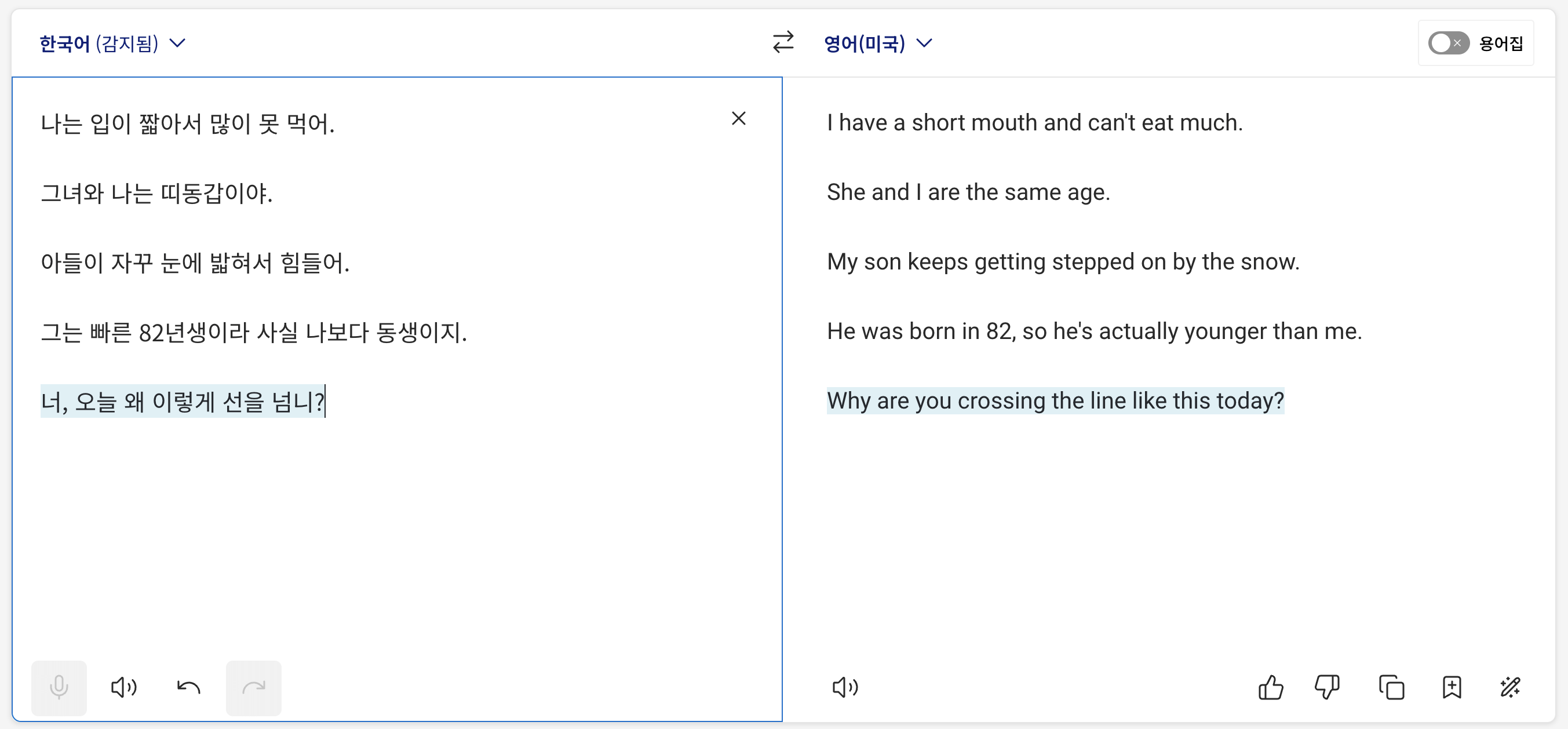Select translation 'She and I are the same age'
1568x729 pixels.
coord(968,192)
